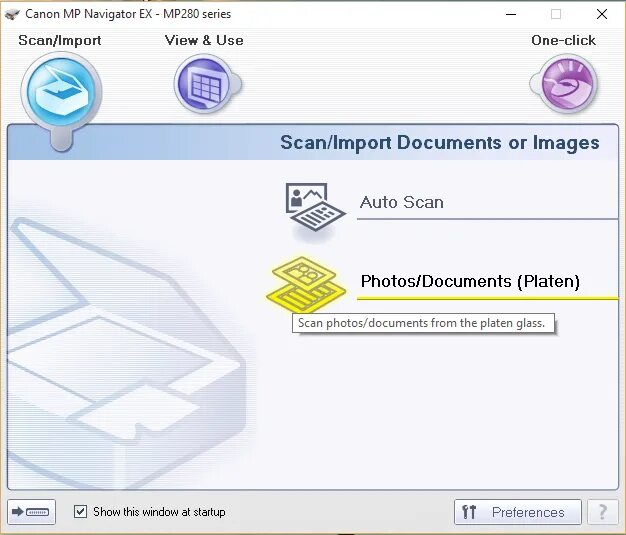Screen dimensions: 626x535
Task: Switch to the Scan/Import tab label
Action: point(60,40)
